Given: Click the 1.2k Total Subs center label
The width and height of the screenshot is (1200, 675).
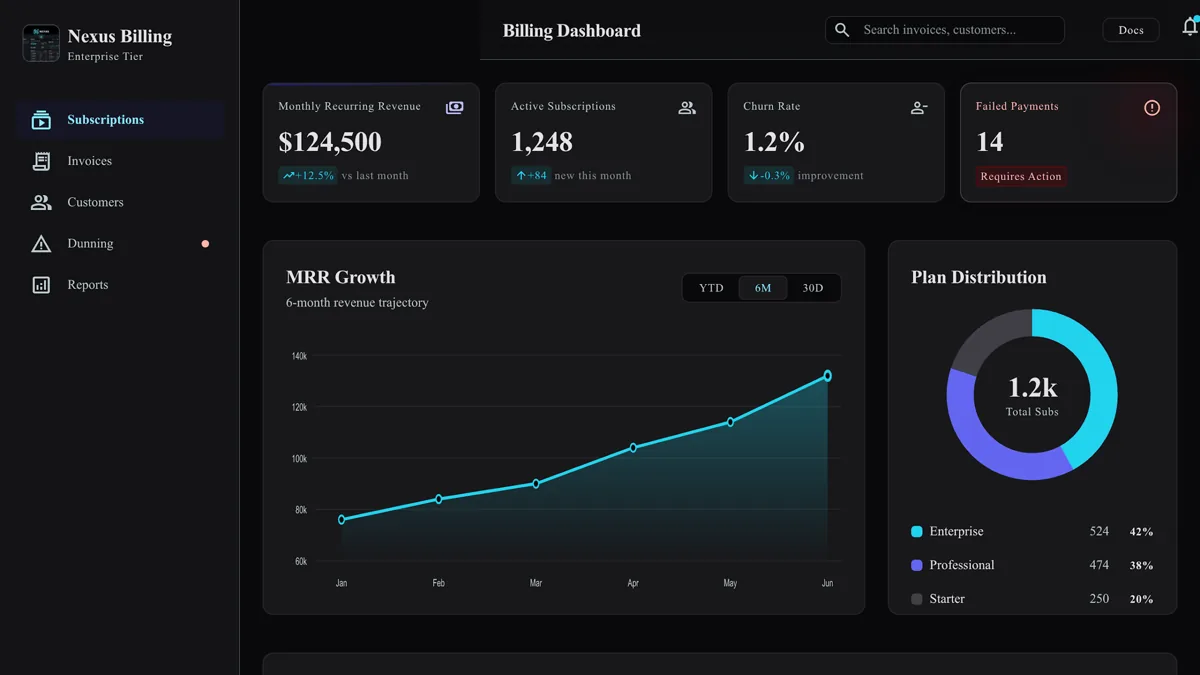Looking at the screenshot, I should click(1032, 395).
